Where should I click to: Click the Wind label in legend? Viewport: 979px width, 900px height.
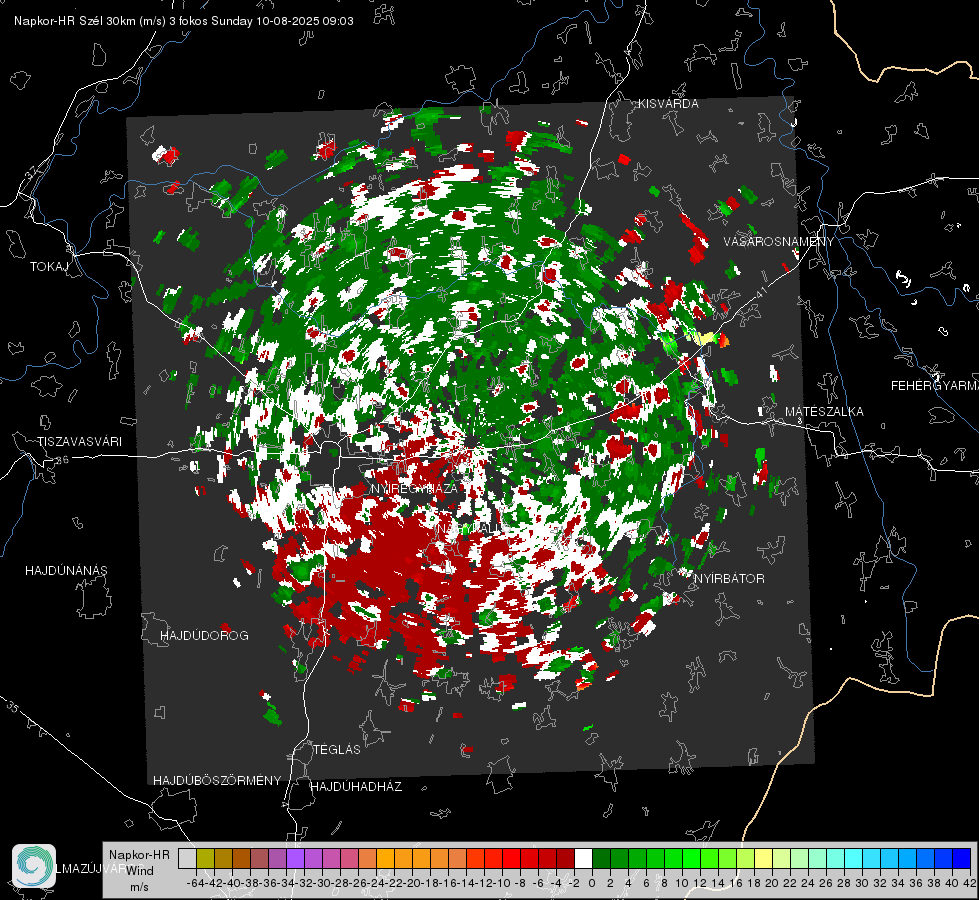pos(140,871)
